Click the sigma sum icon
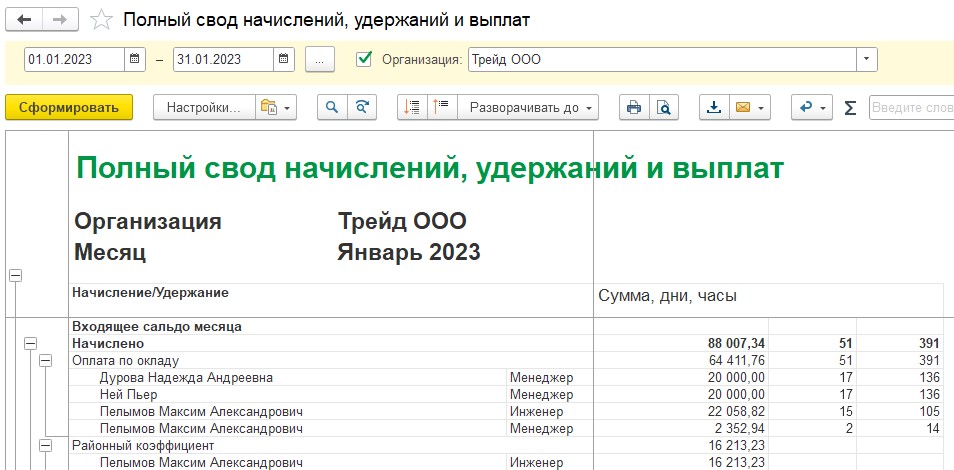The width and height of the screenshot is (954, 470). [850, 108]
